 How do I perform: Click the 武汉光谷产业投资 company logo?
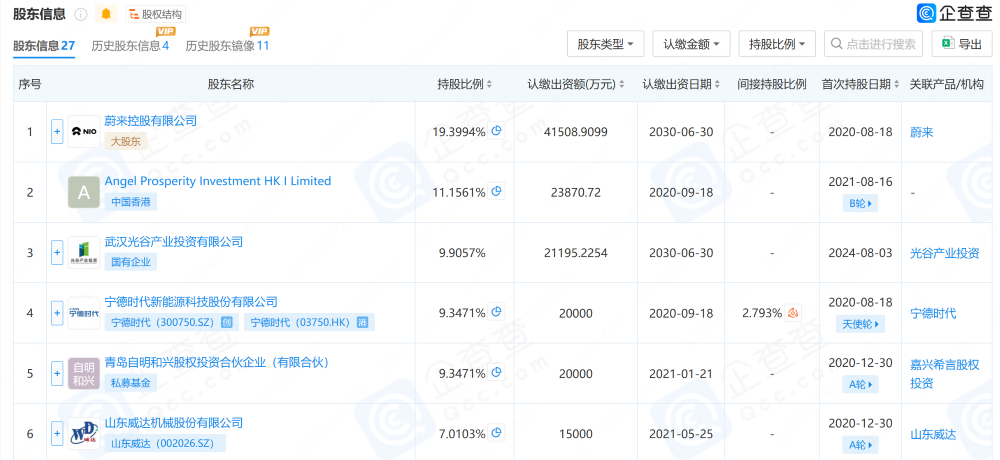tap(84, 253)
